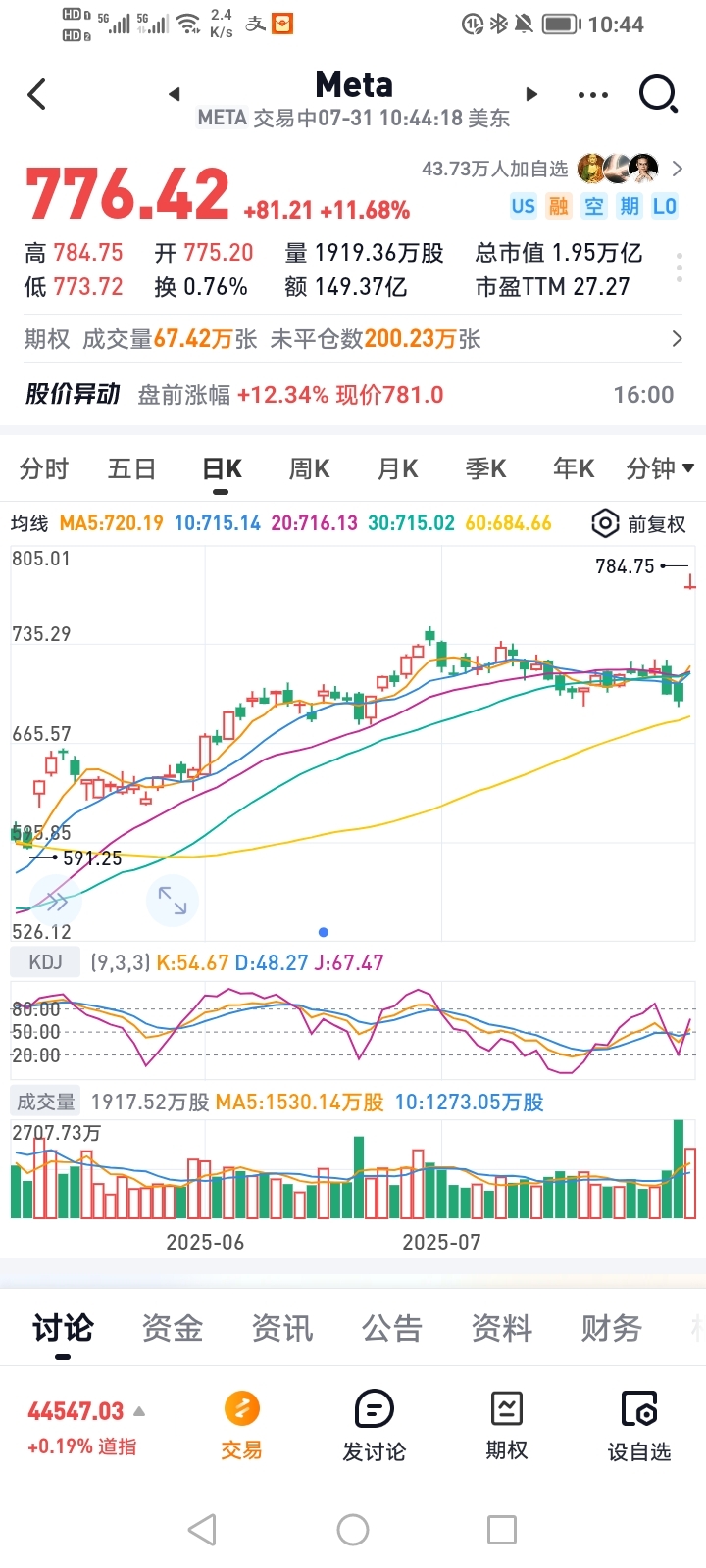Tap Android home circle button
706x1568 pixels.
click(353, 1529)
